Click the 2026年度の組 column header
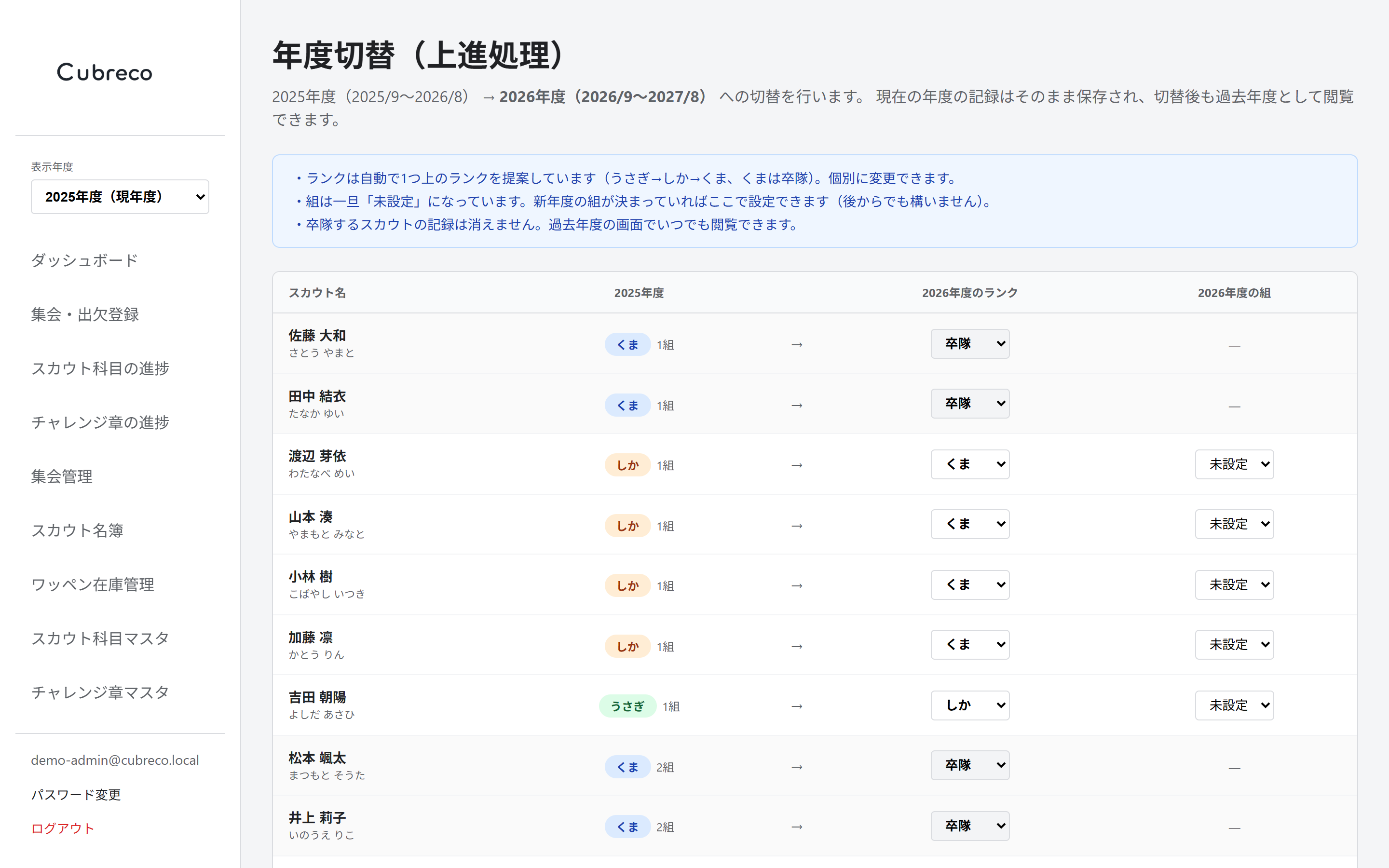 1234,293
